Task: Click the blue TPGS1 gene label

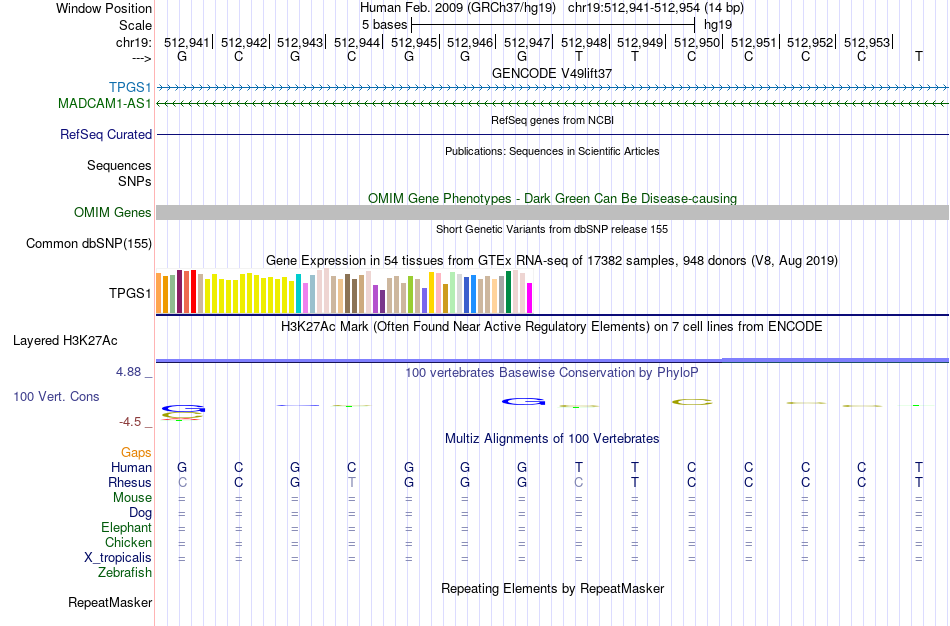Action: pos(130,87)
